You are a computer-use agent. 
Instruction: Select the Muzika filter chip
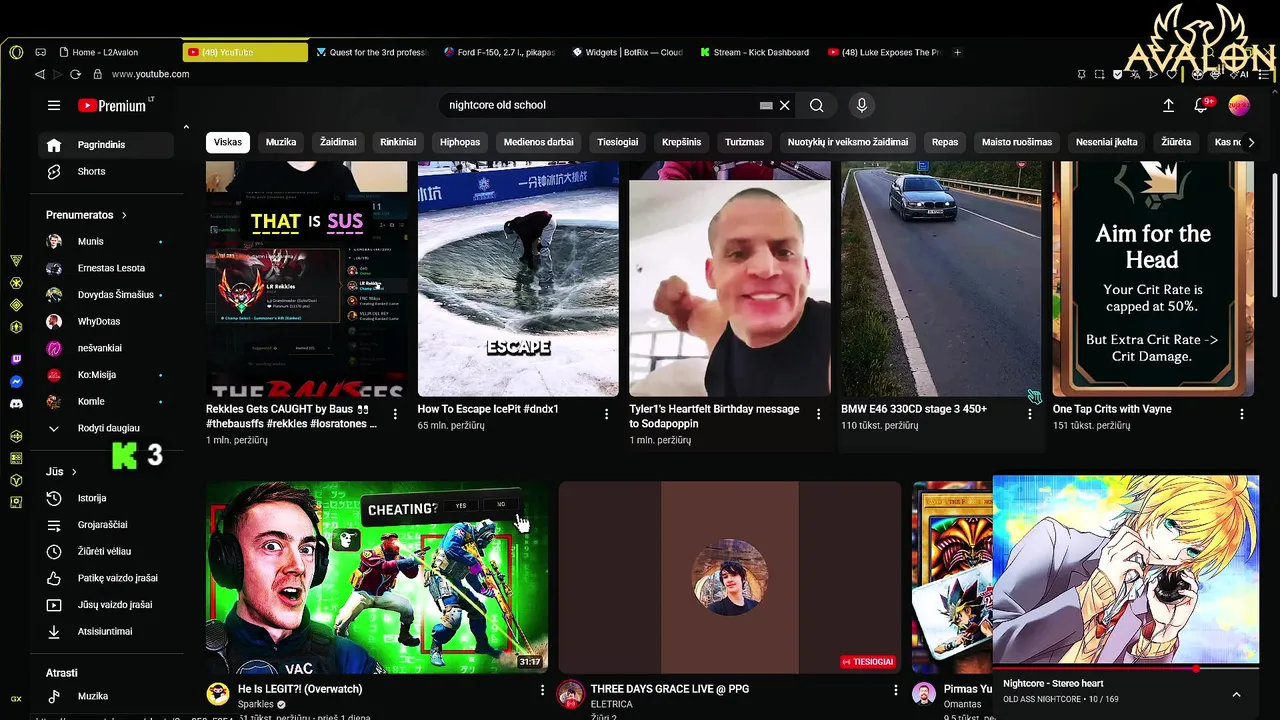[281, 142]
